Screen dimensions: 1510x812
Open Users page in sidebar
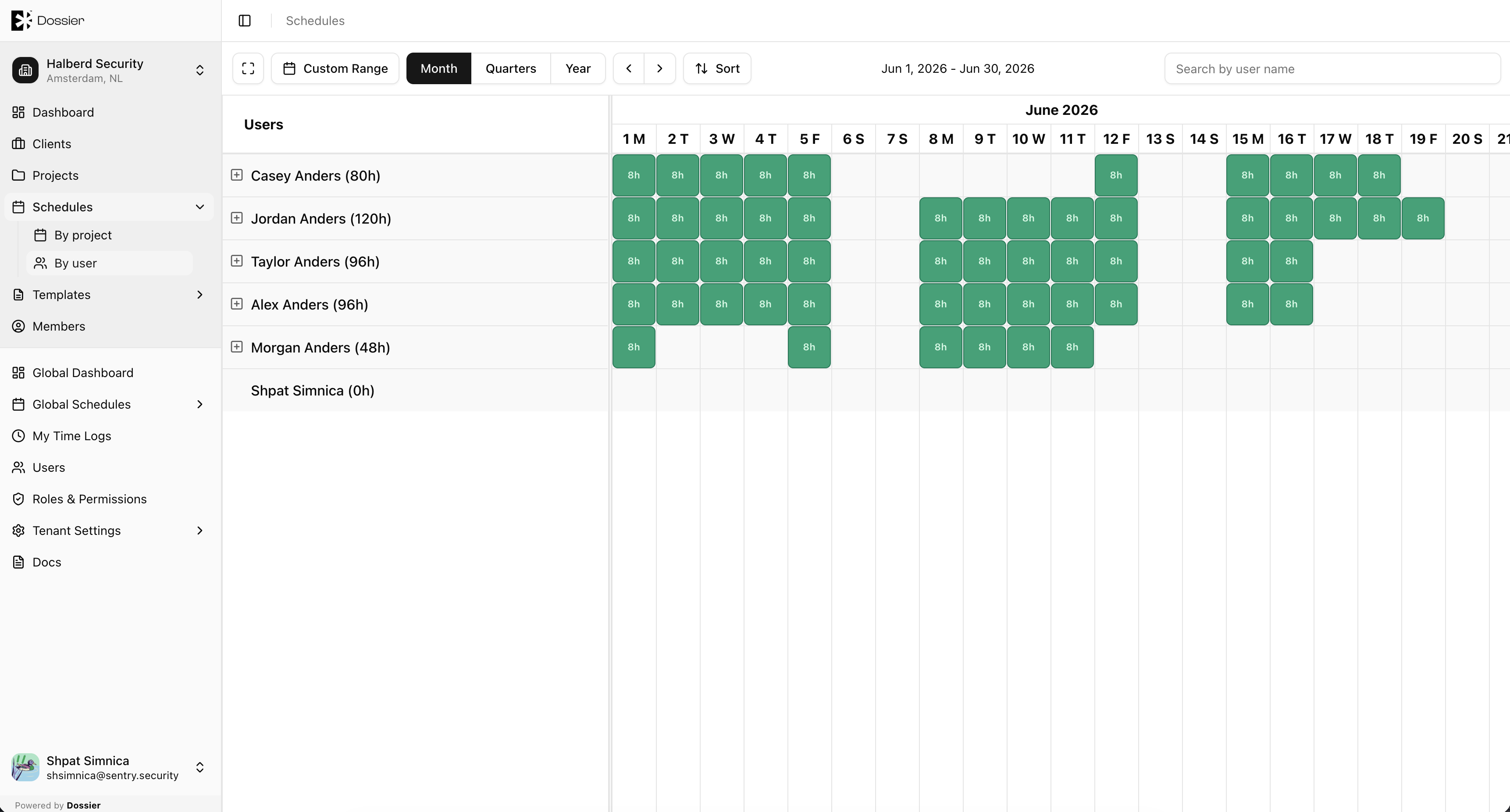point(109,467)
